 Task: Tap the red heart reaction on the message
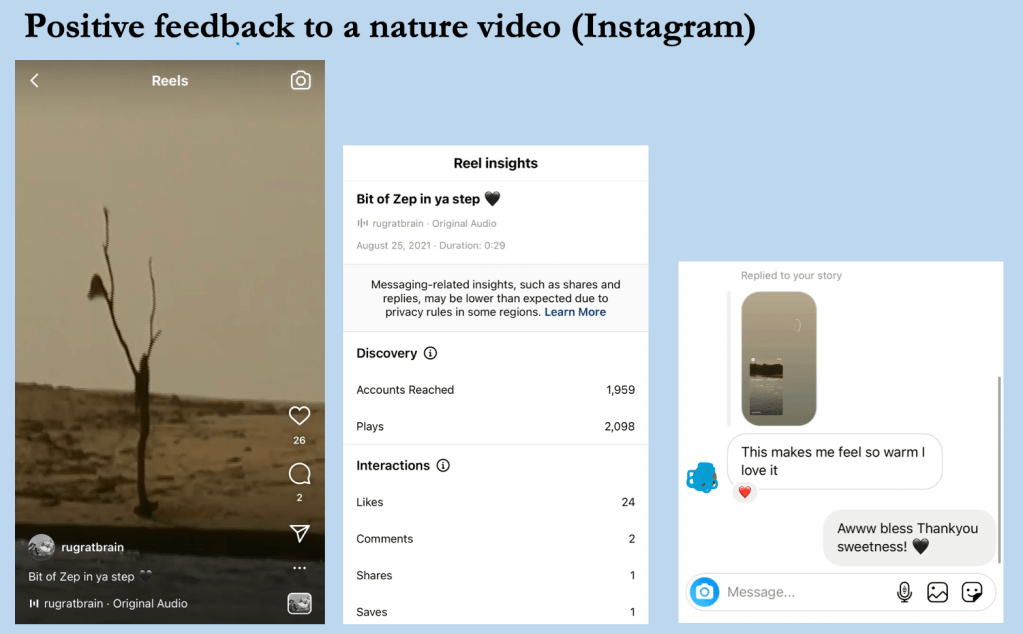click(744, 492)
